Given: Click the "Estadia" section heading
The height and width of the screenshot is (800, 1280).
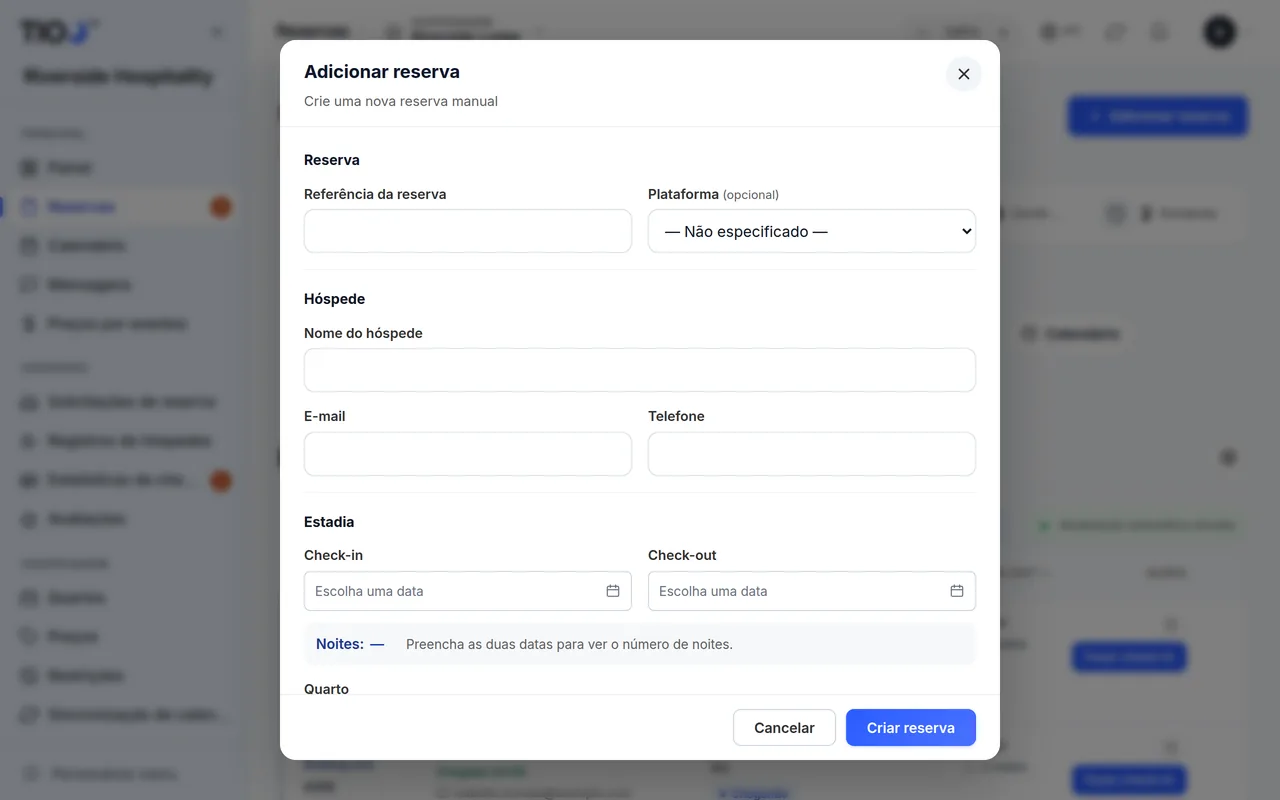Looking at the screenshot, I should pos(329,522).
